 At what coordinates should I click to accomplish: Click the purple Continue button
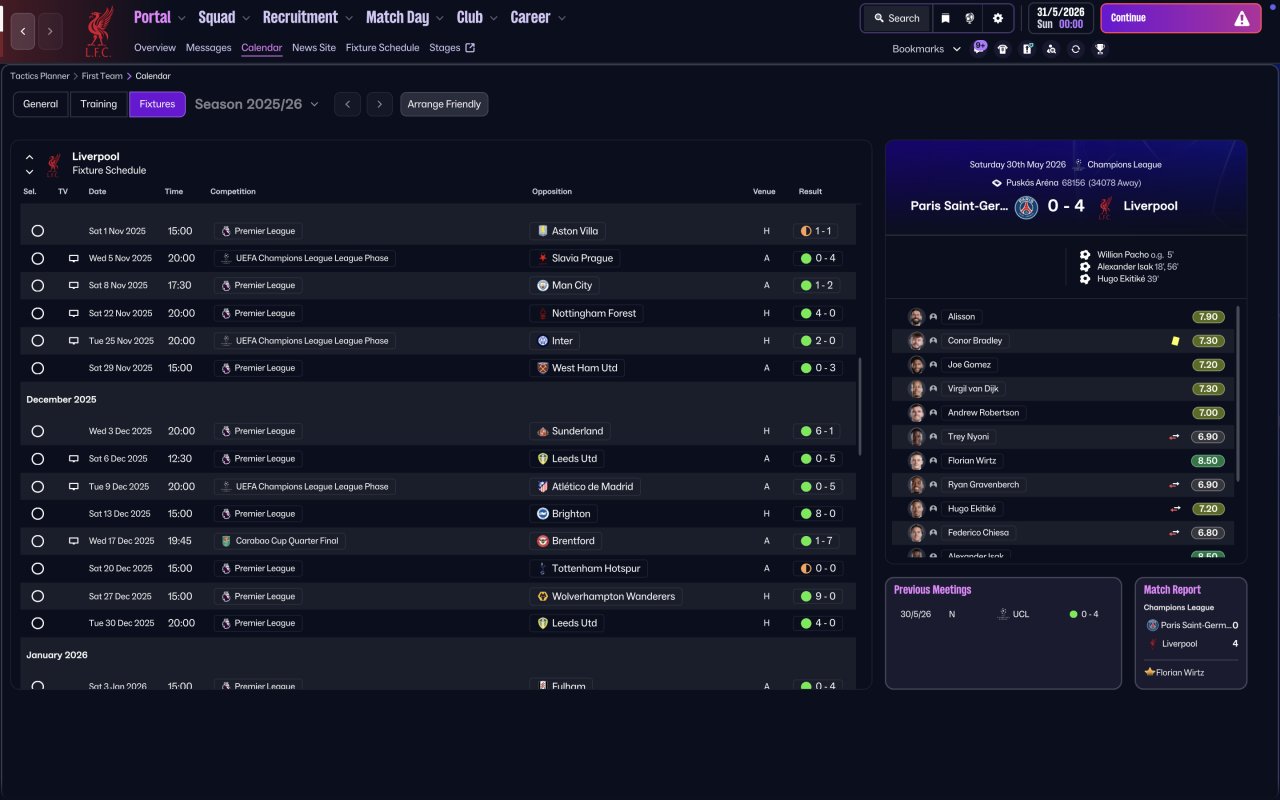[1179, 18]
